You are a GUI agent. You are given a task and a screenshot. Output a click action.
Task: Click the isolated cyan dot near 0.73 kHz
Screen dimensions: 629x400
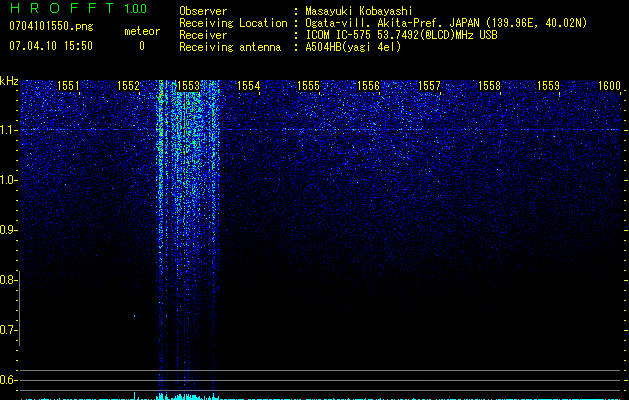point(134,316)
